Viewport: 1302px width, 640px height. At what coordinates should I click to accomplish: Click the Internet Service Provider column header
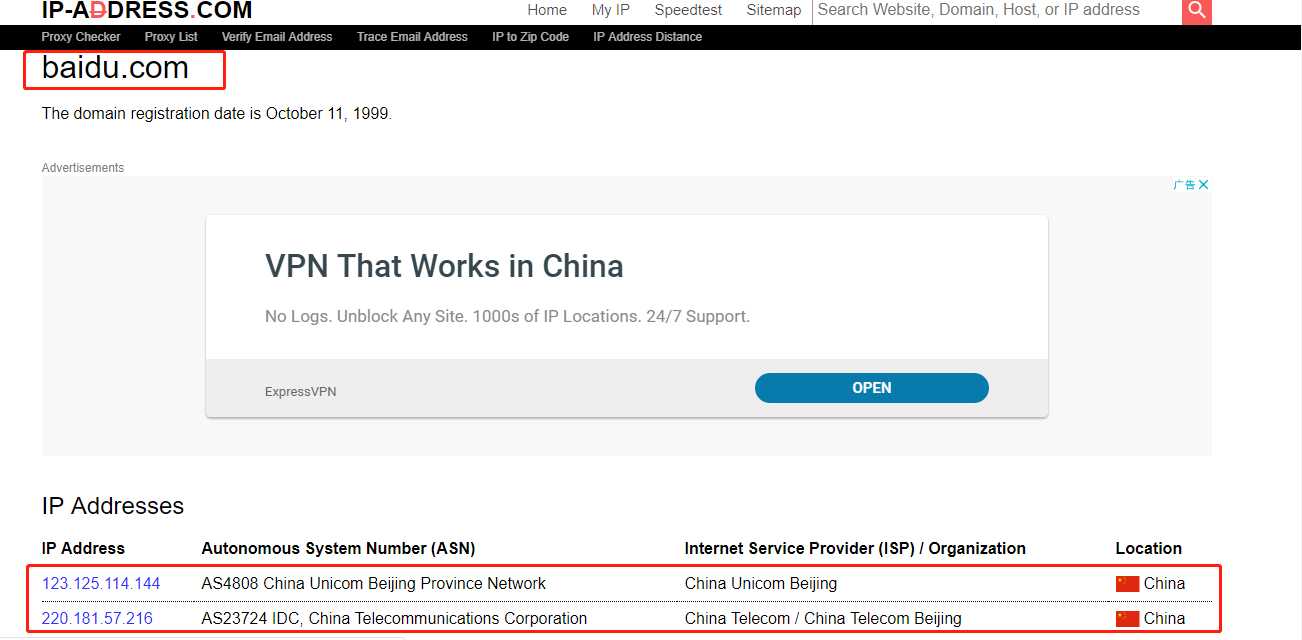click(855, 549)
